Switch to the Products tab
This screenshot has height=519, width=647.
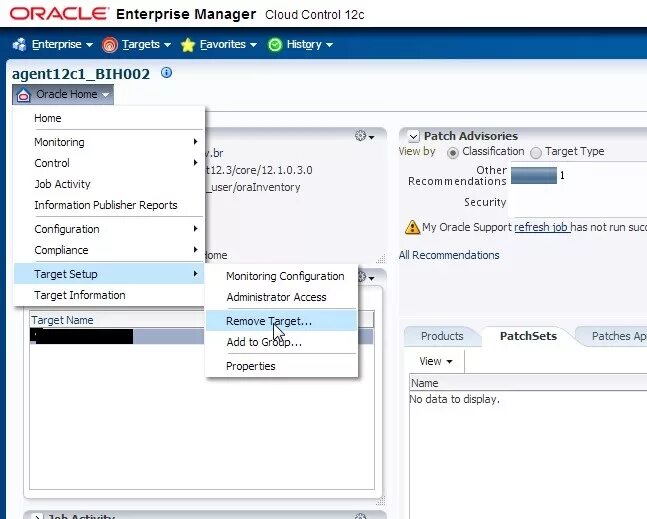(x=442, y=336)
